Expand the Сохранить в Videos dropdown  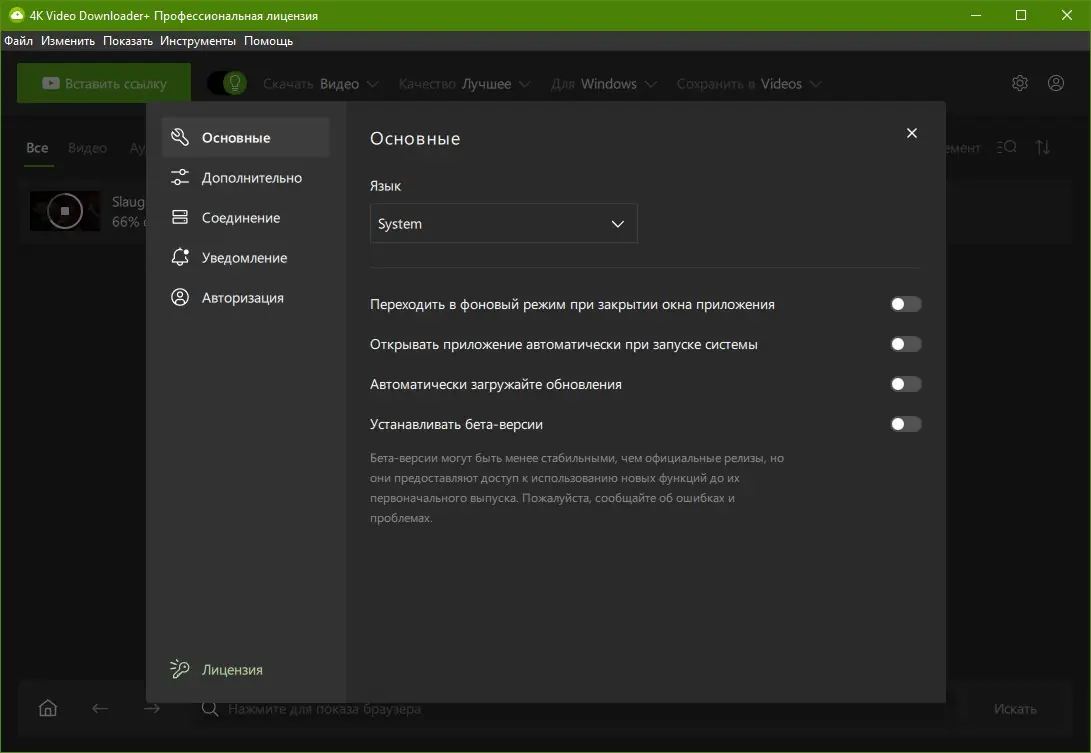click(x=749, y=84)
